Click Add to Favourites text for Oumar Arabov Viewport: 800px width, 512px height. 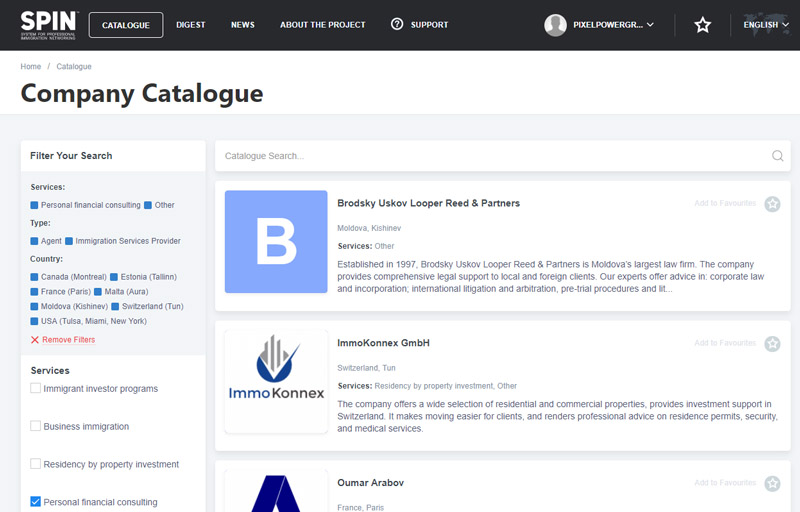point(725,482)
